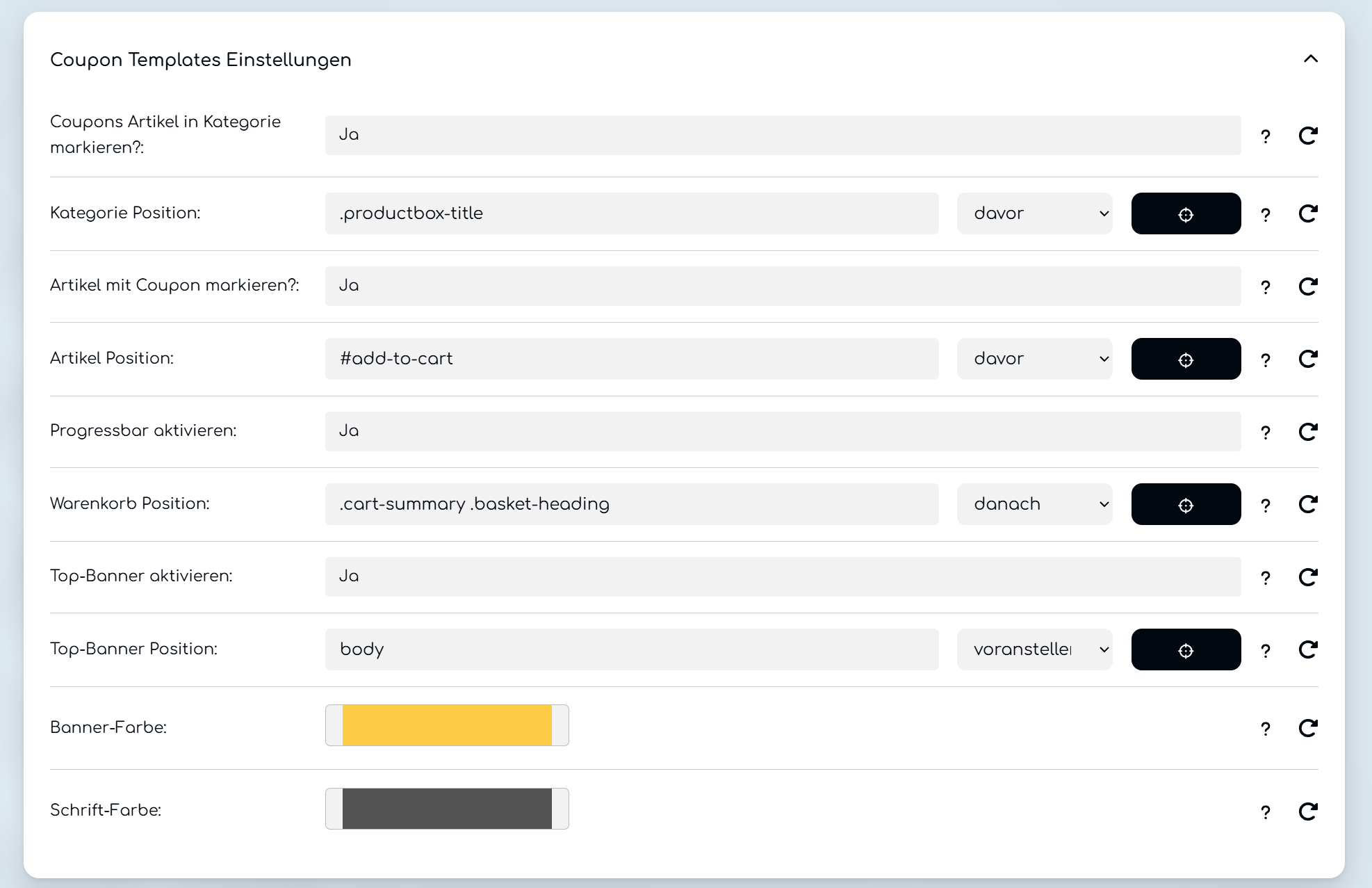This screenshot has width=1372, height=888.
Task: Open the Kategorie Position 'davor' dropdown
Action: pyautogui.click(x=1034, y=213)
